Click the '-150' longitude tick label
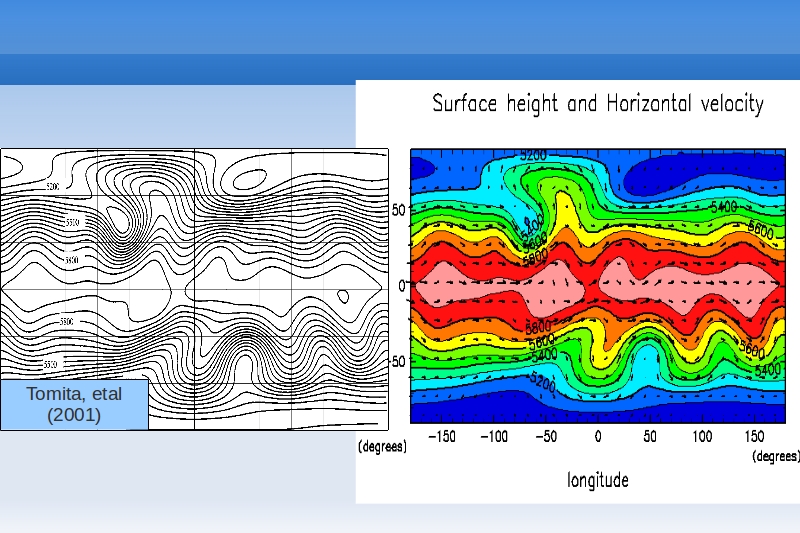Image resolution: width=800 pixels, height=533 pixels. click(441, 437)
